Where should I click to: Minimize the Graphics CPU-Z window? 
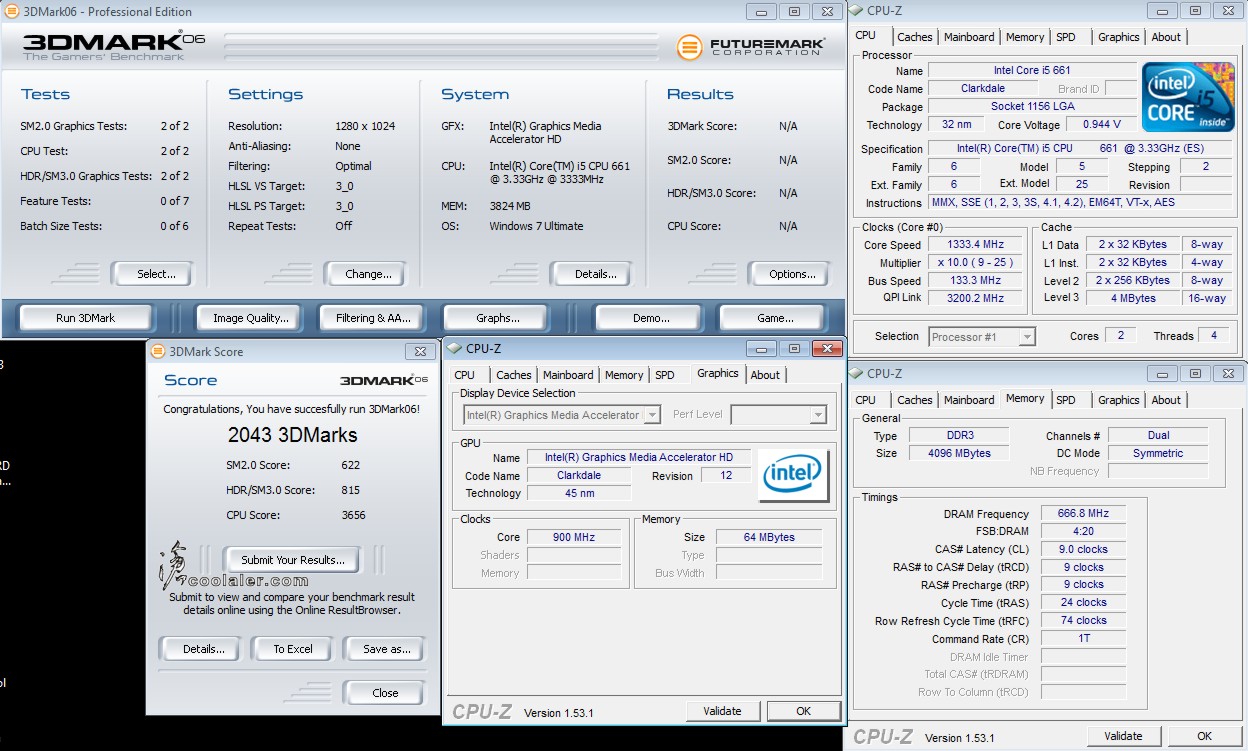(x=763, y=348)
